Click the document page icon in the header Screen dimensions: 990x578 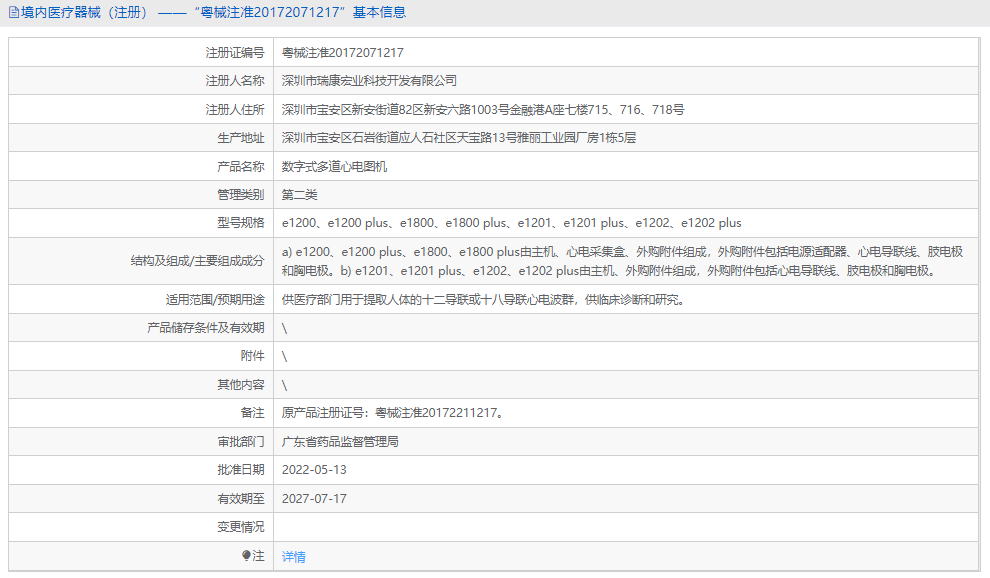14,12
